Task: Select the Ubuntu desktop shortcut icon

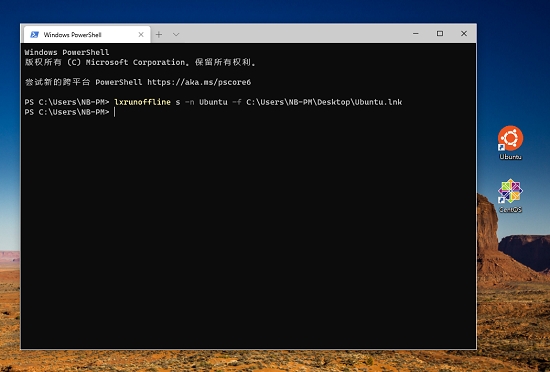Action: click(x=510, y=138)
